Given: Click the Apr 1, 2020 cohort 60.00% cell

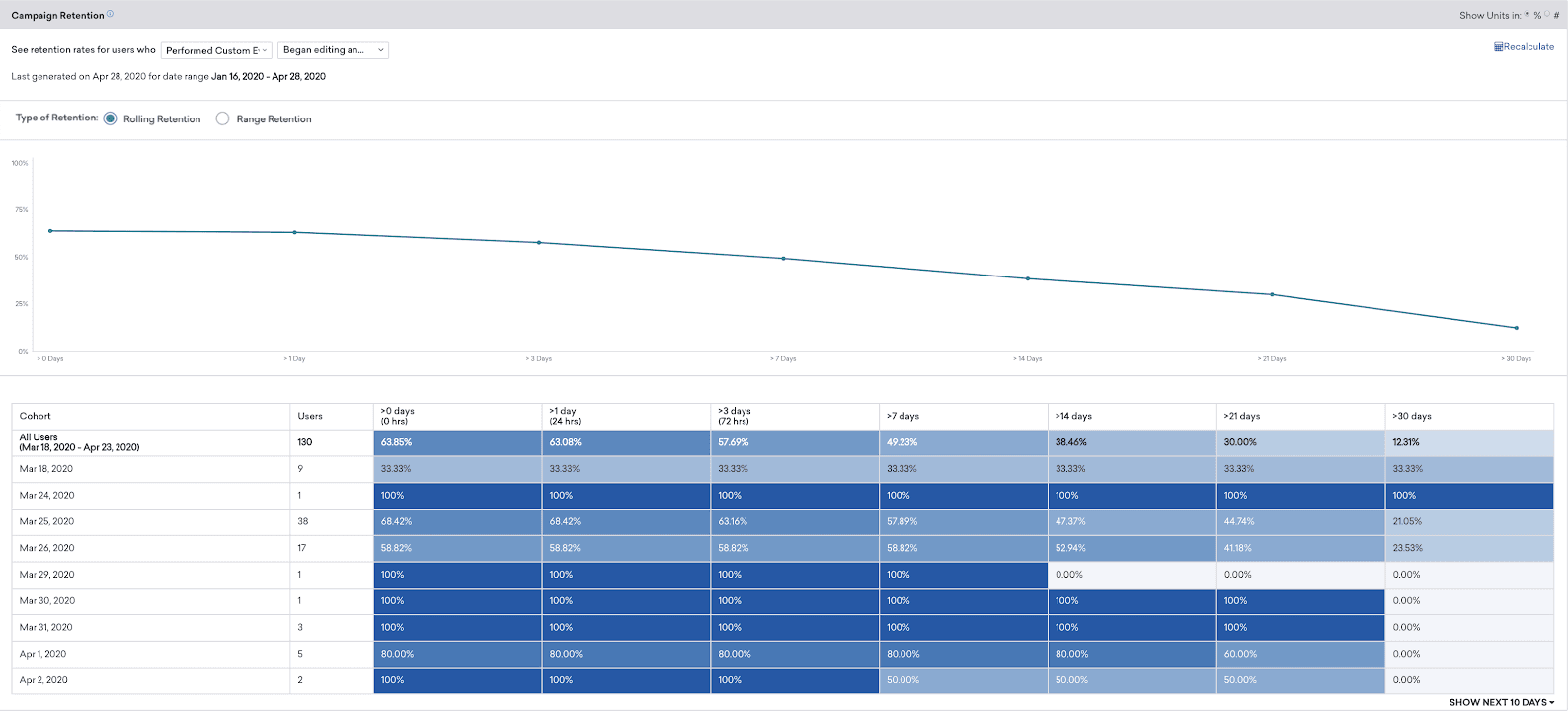Looking at the screenshot, I should pyautogui.click(x=1299, y=654).
